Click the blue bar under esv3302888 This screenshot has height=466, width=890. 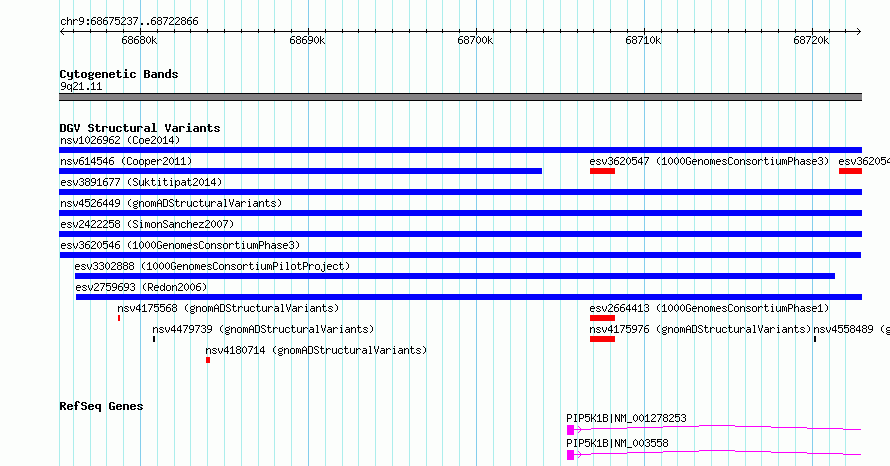tap(455, 276)
